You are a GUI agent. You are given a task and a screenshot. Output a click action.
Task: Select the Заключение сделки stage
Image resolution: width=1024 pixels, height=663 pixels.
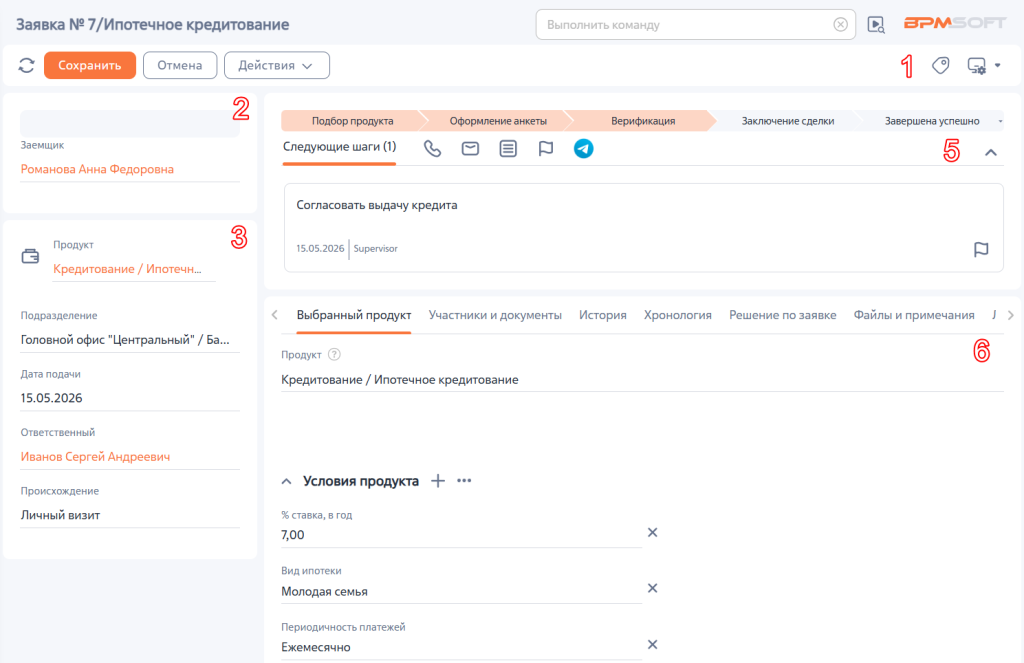[x=788, y=121]
